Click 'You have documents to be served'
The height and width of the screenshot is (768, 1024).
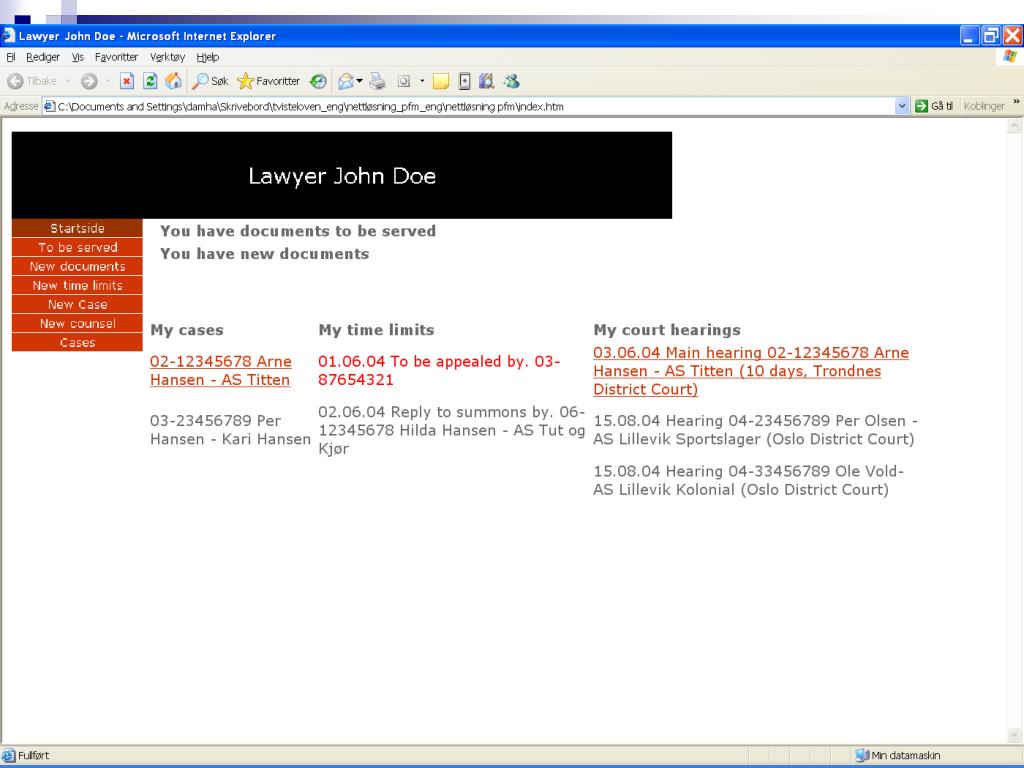(x=298, y=231)
